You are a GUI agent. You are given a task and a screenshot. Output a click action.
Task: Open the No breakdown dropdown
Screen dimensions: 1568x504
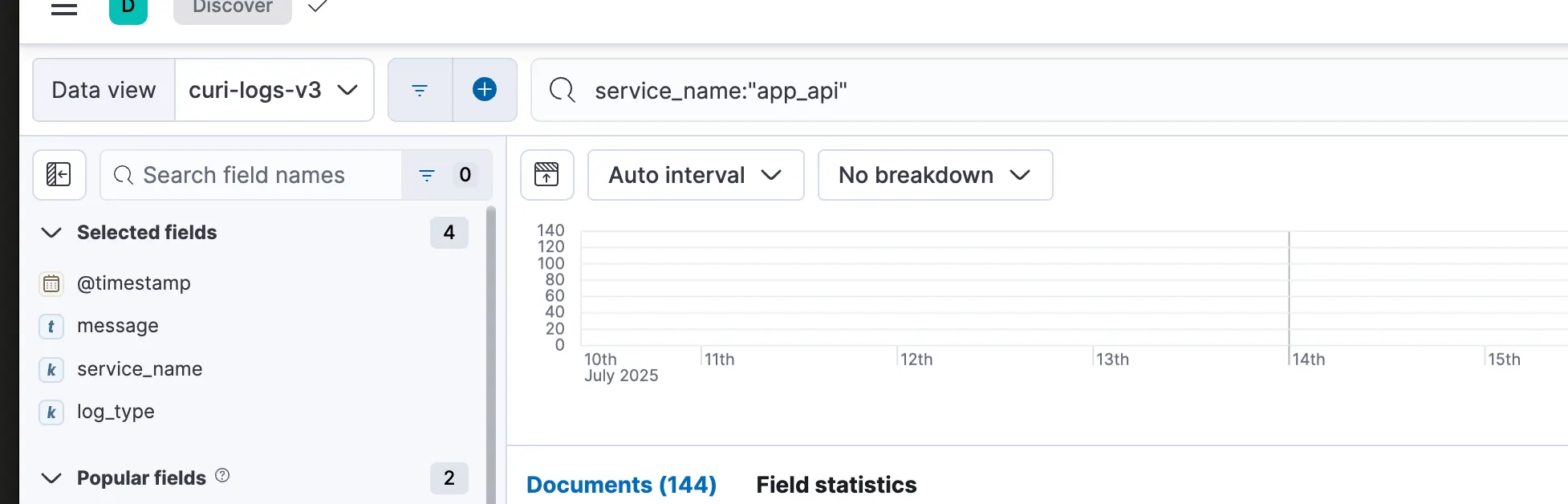935,175
